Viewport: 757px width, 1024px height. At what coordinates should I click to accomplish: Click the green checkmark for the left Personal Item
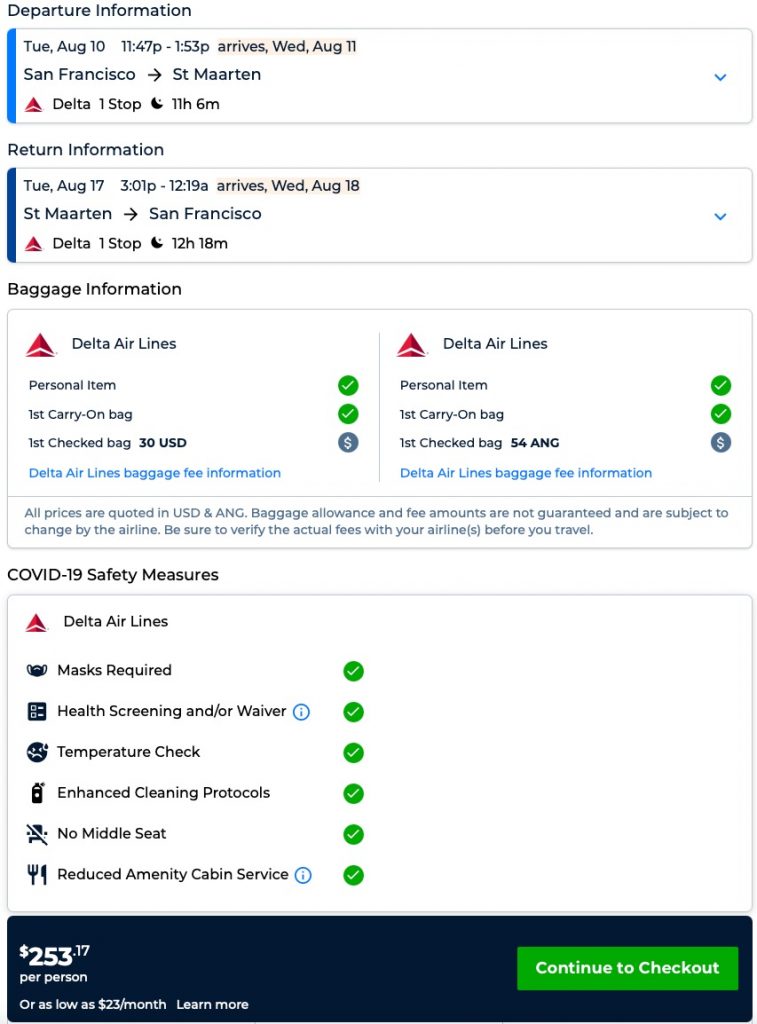point(348,385)
